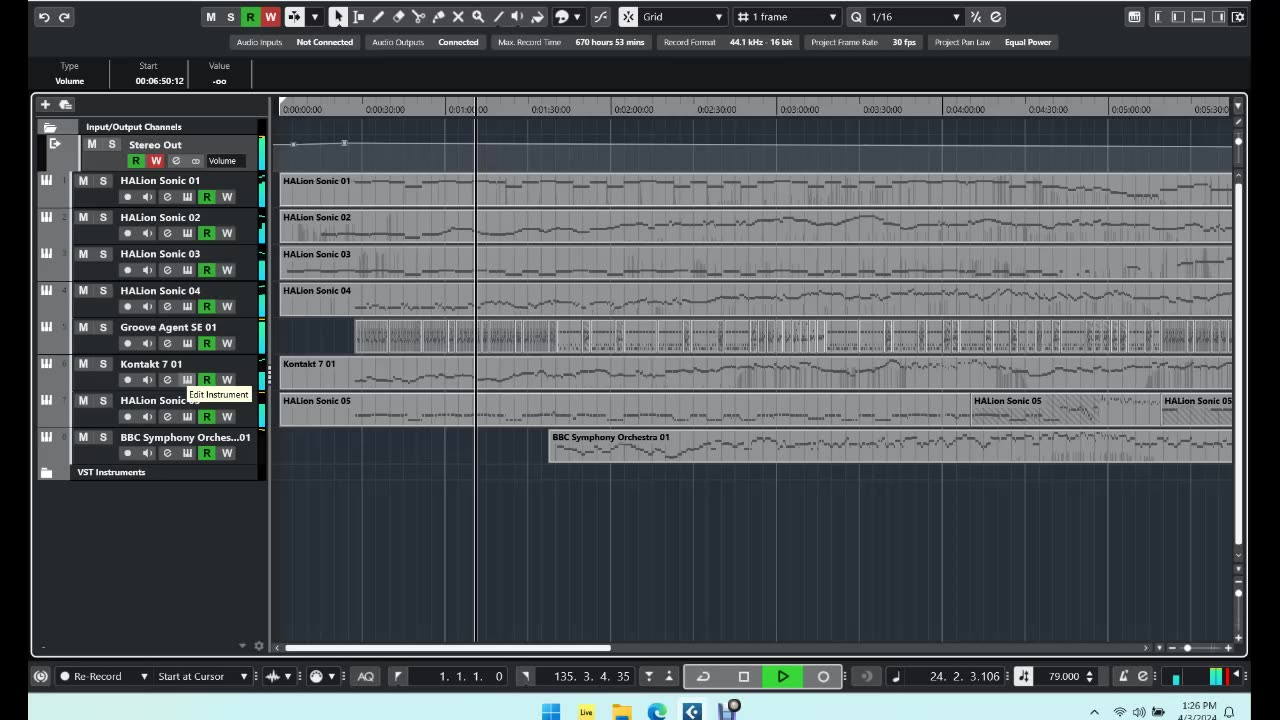The image size is (1280, 720).
Task: Toggle Read automation on Stereo Out
Action: tap(136, 161)
